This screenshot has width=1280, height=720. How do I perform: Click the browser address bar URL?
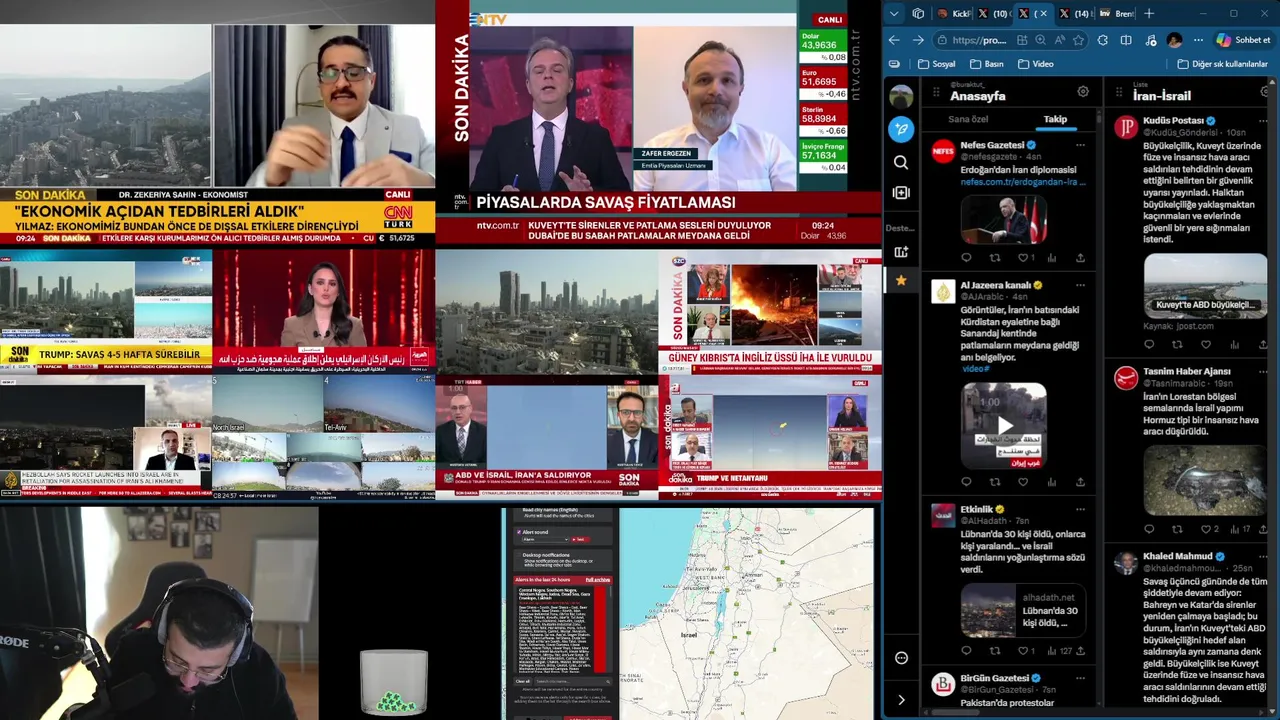pyautogui.click(x=979, y=40)
